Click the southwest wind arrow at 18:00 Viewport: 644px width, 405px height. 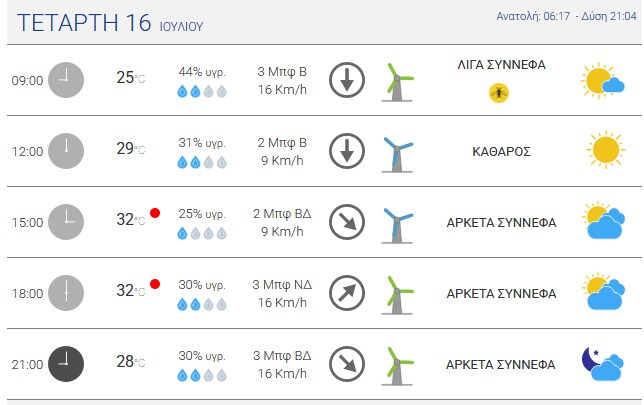point(347,293)
